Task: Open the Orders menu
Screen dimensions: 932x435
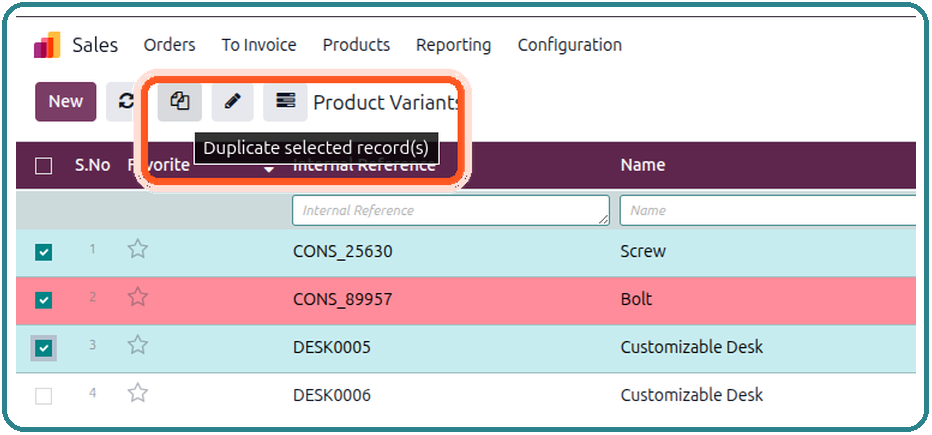Action: tap(169, 45)
